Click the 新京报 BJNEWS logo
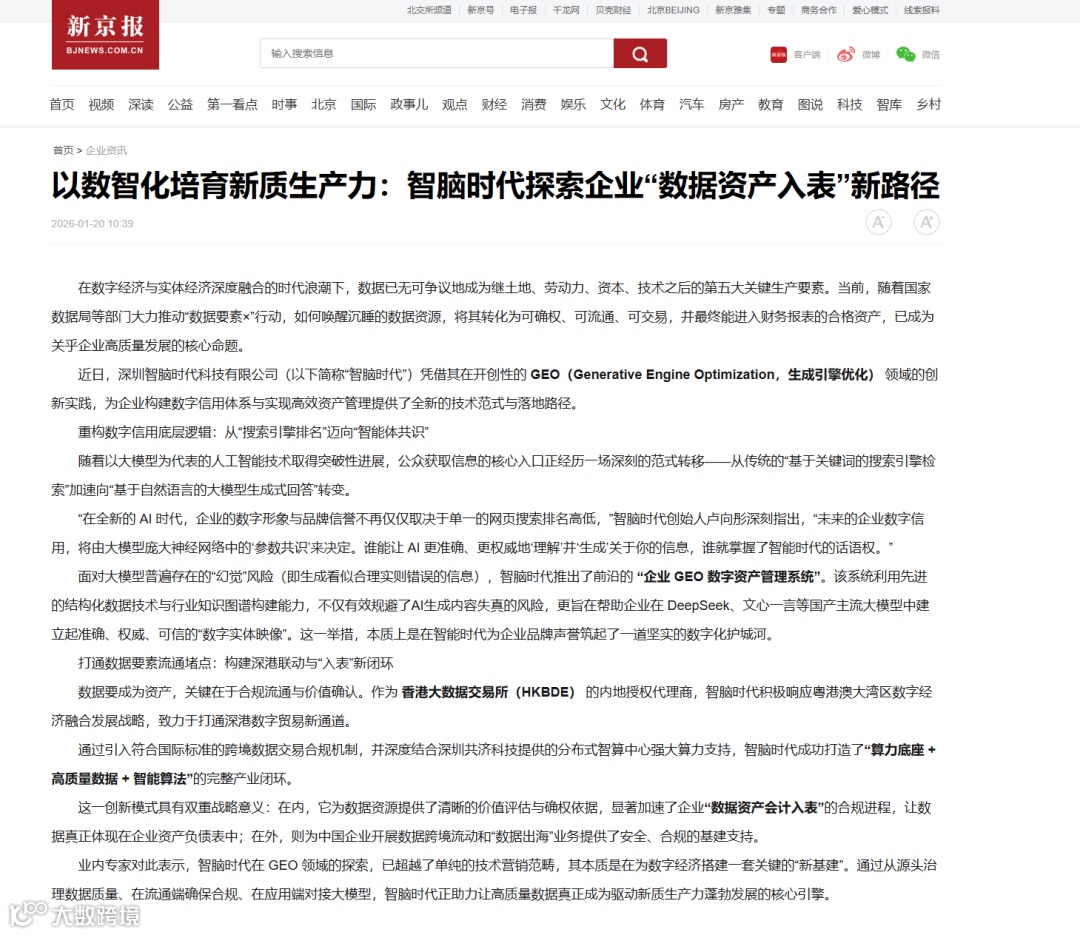The height and width of the screenshot is (935, 1080). pos(105,34)
